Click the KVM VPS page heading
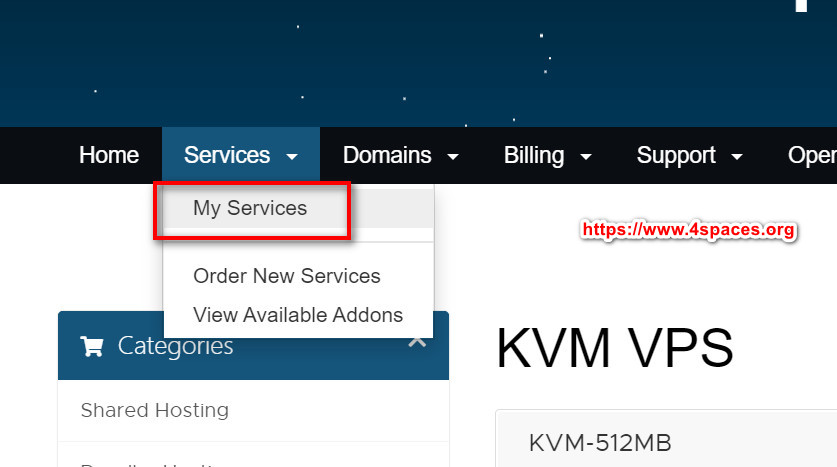Image resolution: width=837 pixels, height=467 pixels. (615, 349)
